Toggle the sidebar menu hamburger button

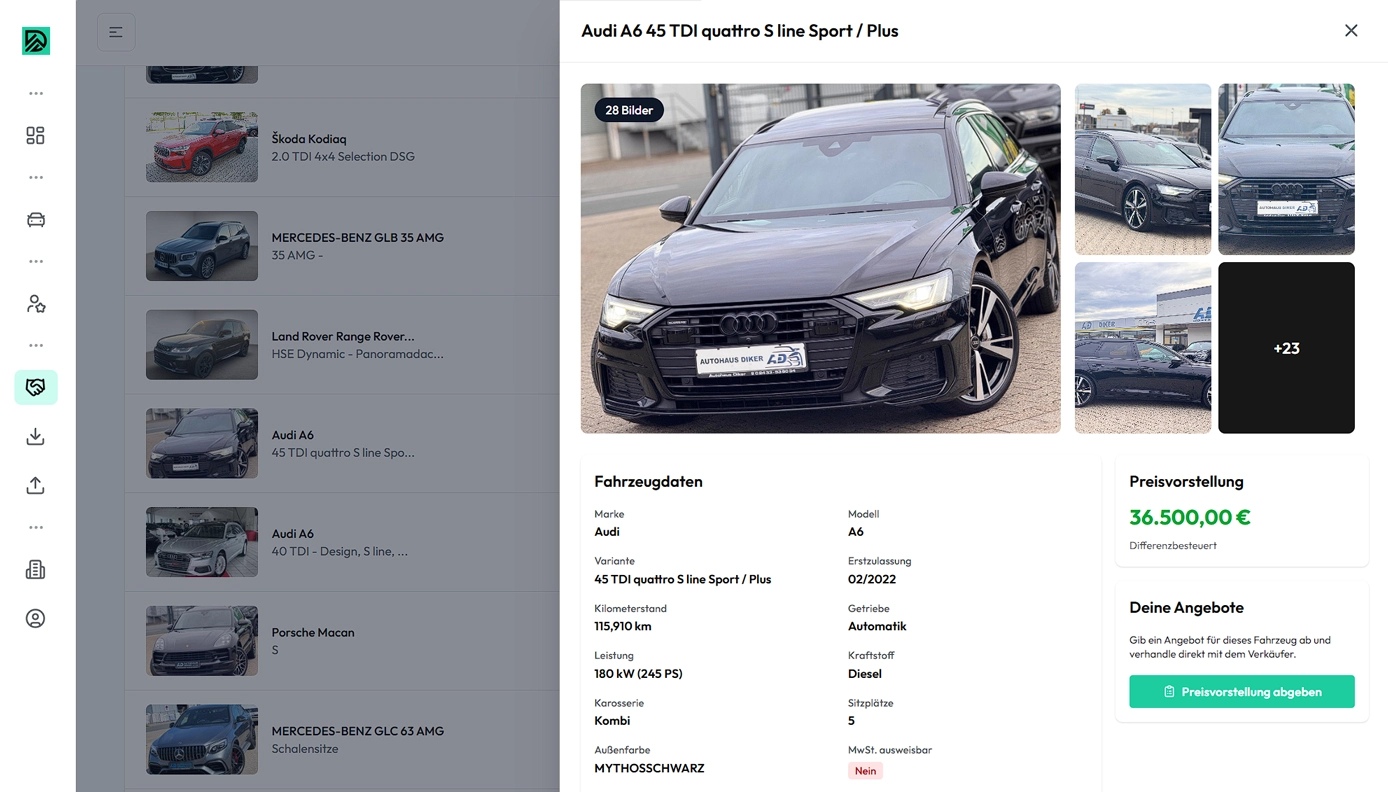[x=116, y=32]
